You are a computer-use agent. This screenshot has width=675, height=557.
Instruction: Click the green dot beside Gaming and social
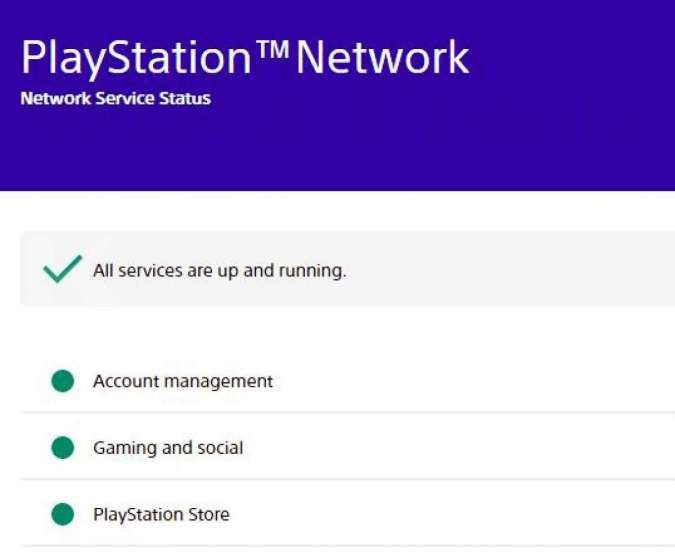(63, 448)
